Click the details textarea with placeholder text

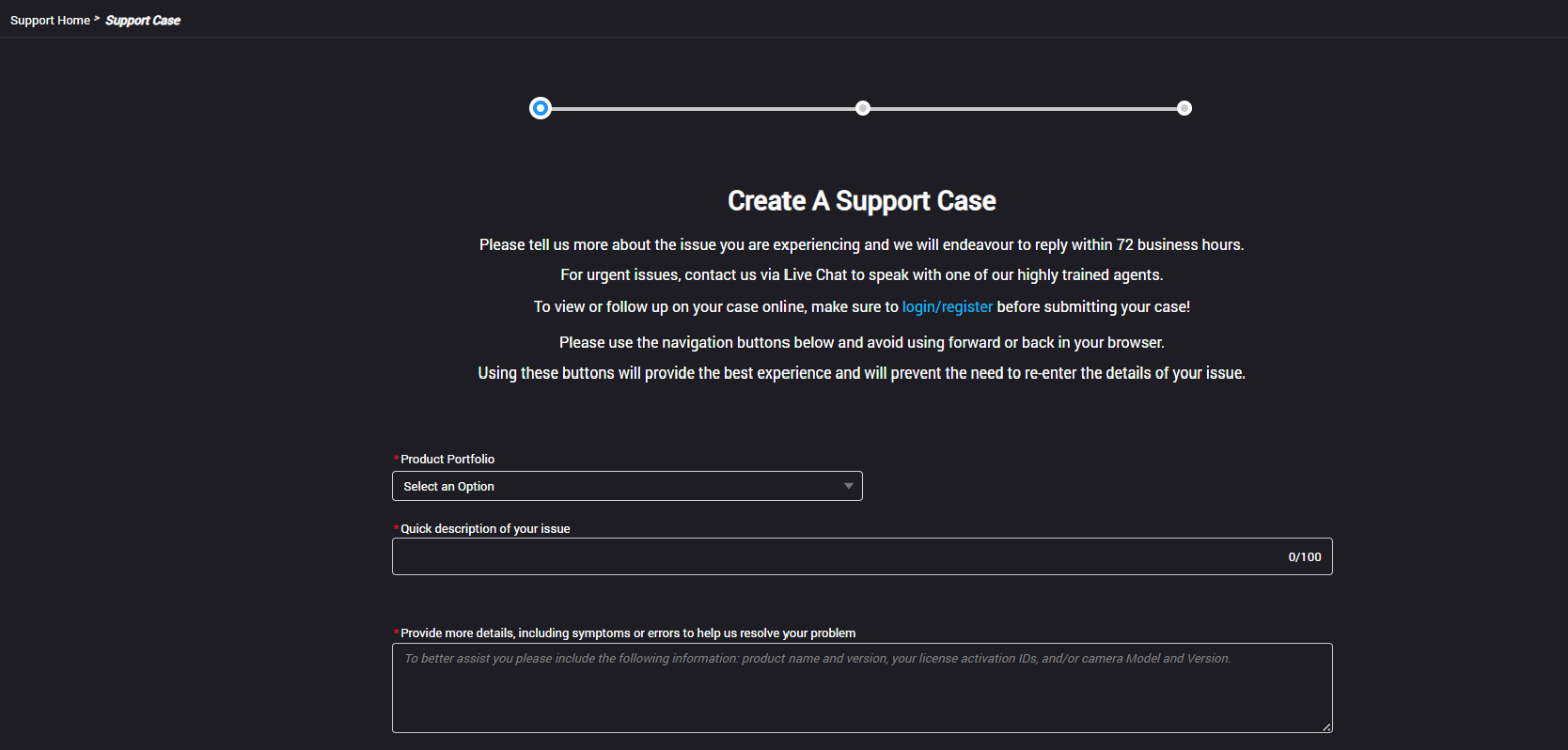coord(861,688)
